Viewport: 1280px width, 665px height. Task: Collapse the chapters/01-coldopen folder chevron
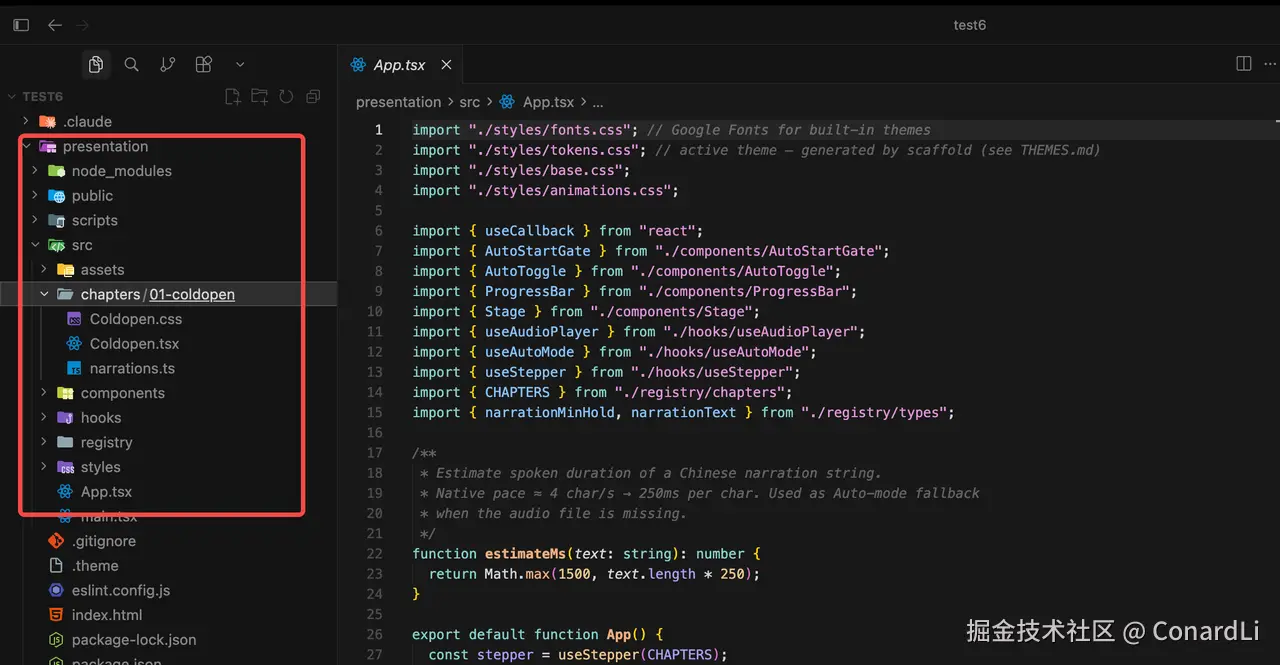pos(44,295)
